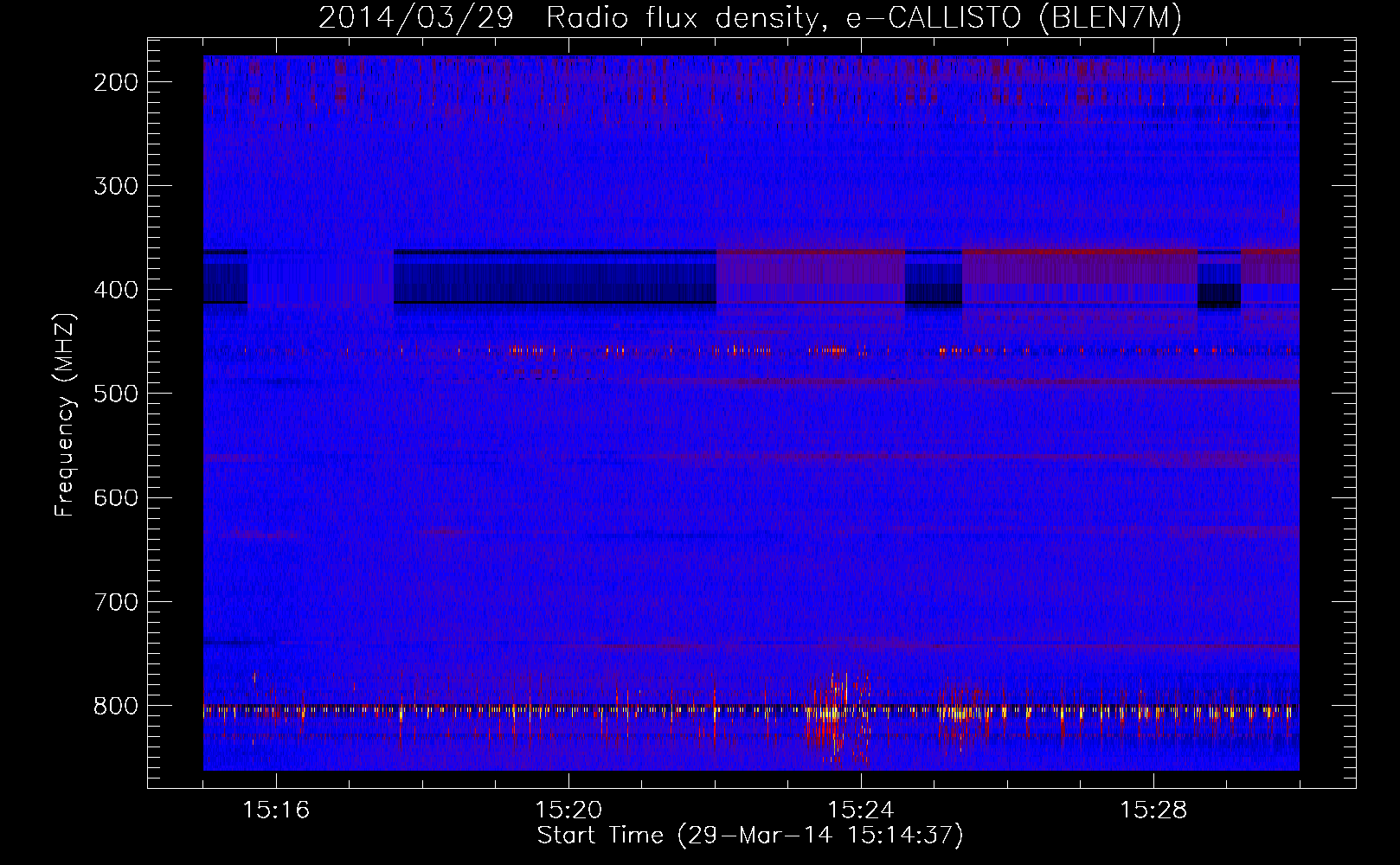
Task: Click the 200 frequency tick label
Action: [115, 82]
